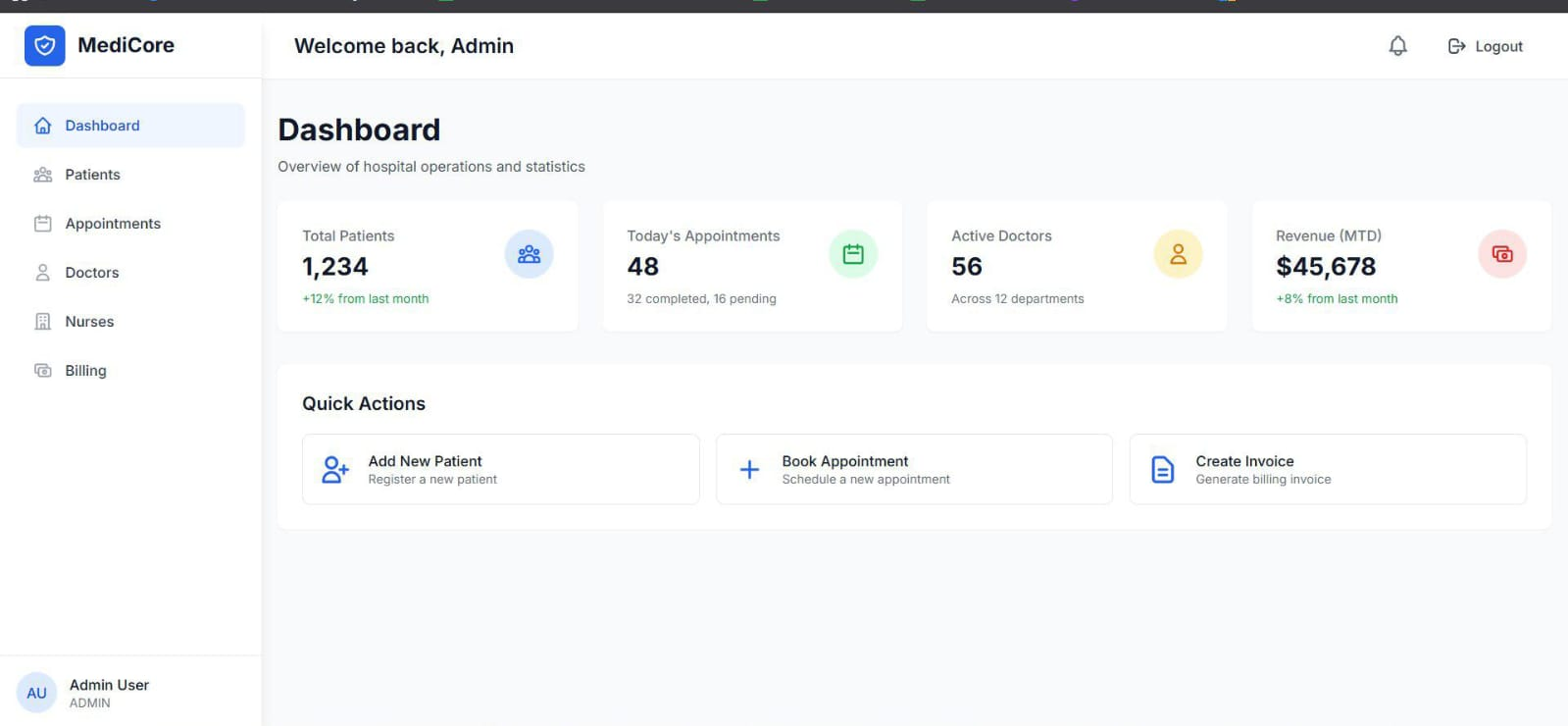Viewport: 1568px width, 726px height.
Task: Click the Total Patients group icon
Action: [529, 254]
